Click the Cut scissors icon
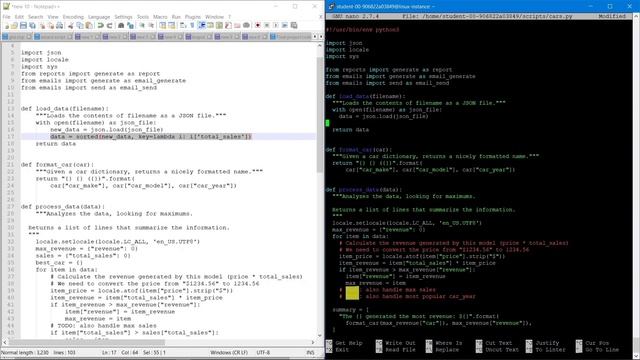640x360 pixels. tap(71, 25)
